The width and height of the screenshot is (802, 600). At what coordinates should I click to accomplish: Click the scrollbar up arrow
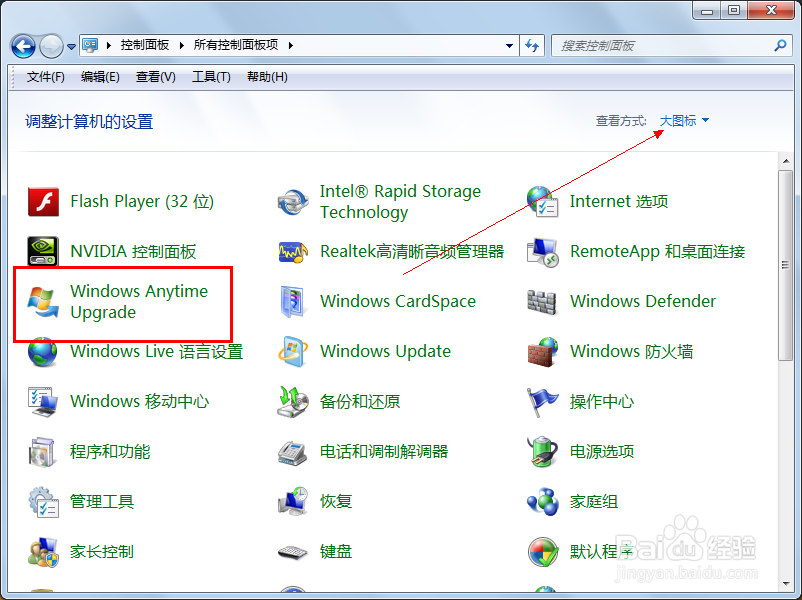(x=785, y=162)
